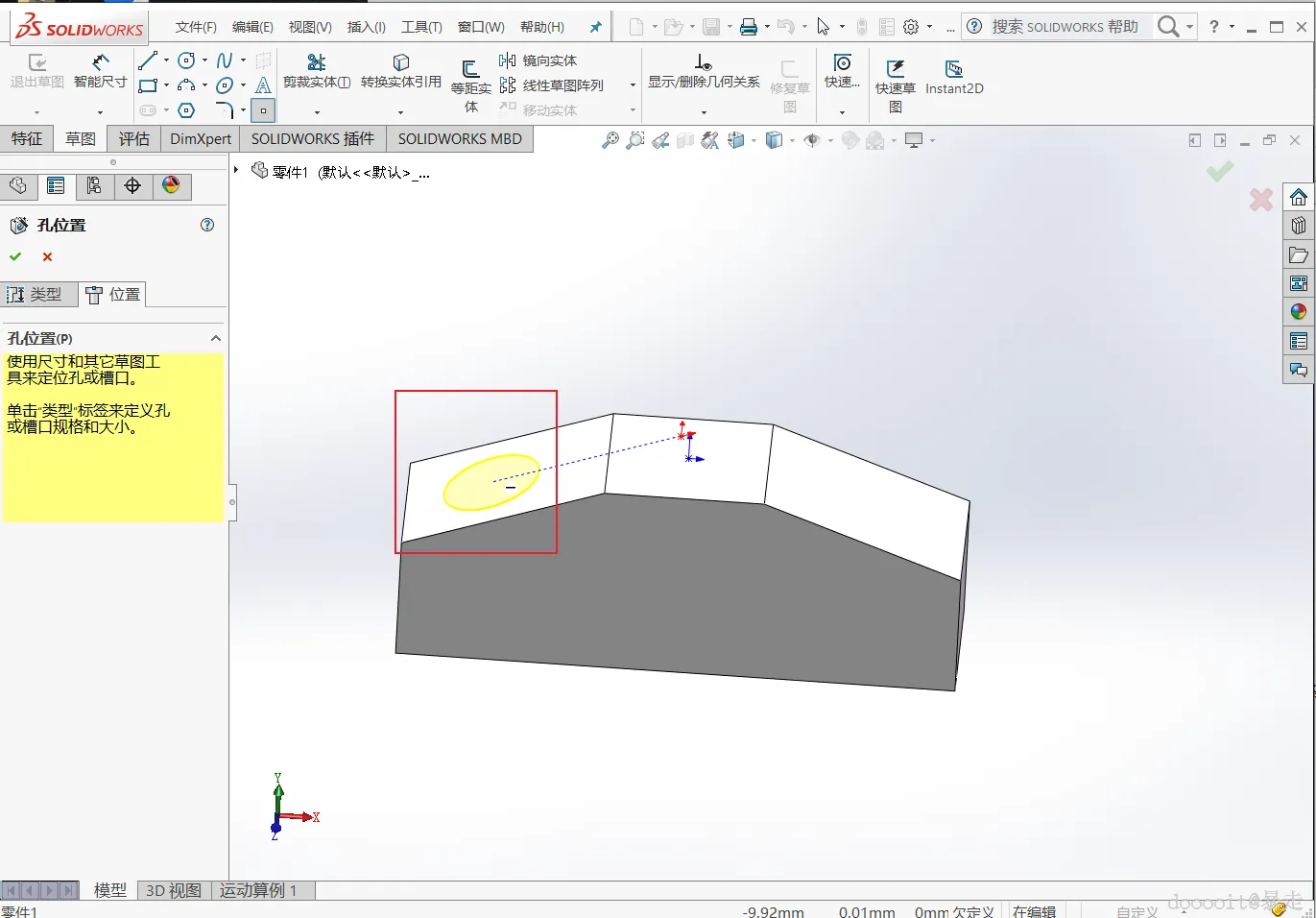Open the Display Style dropdown arrow

point(792,141)
